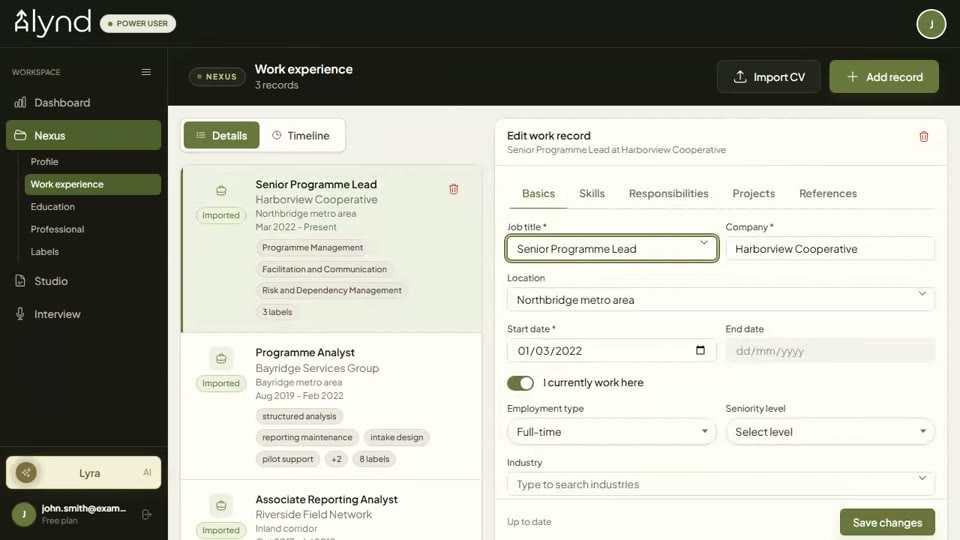Click the Facilitation and Communication tag
Screen dimensions: 960x540
pyautogui.click(x=324, y=269)
